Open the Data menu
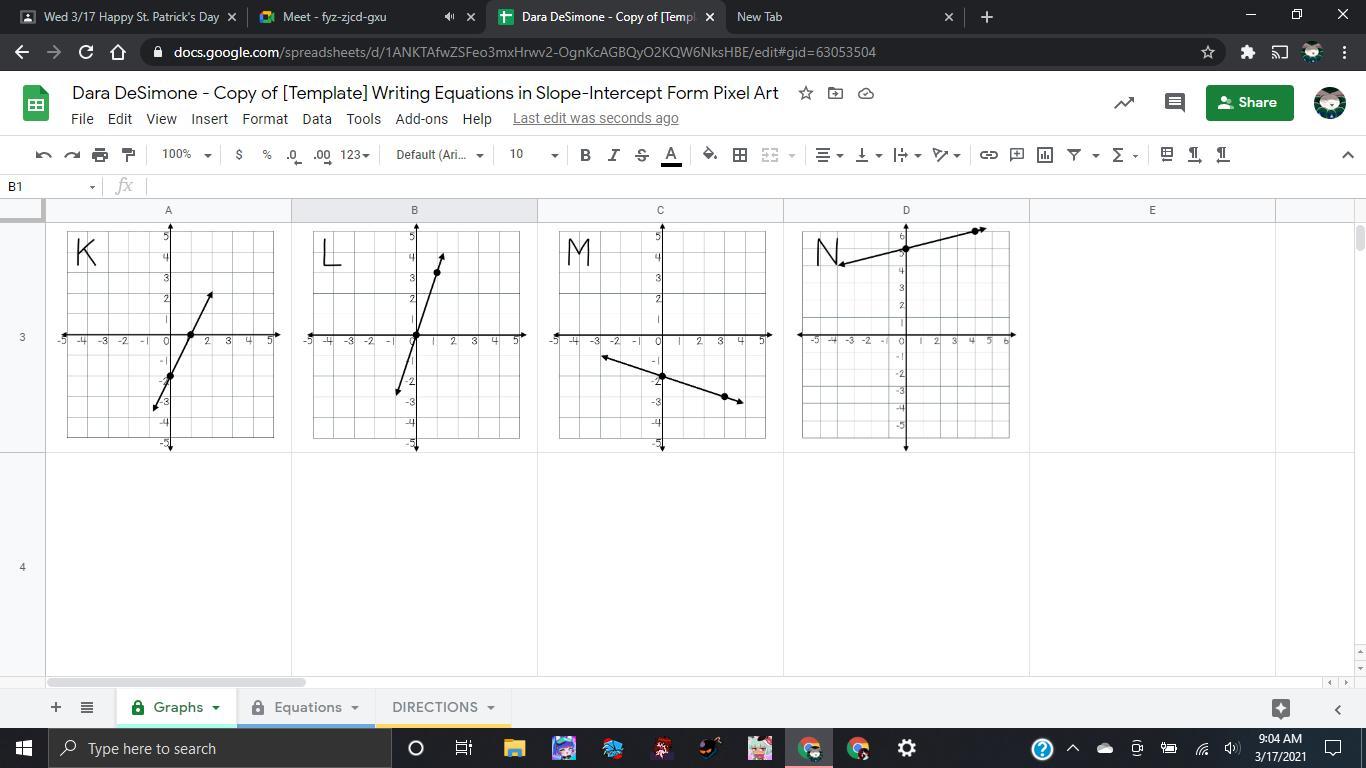This screenshot has height=768, width=1366. click(x=317, y=118)
